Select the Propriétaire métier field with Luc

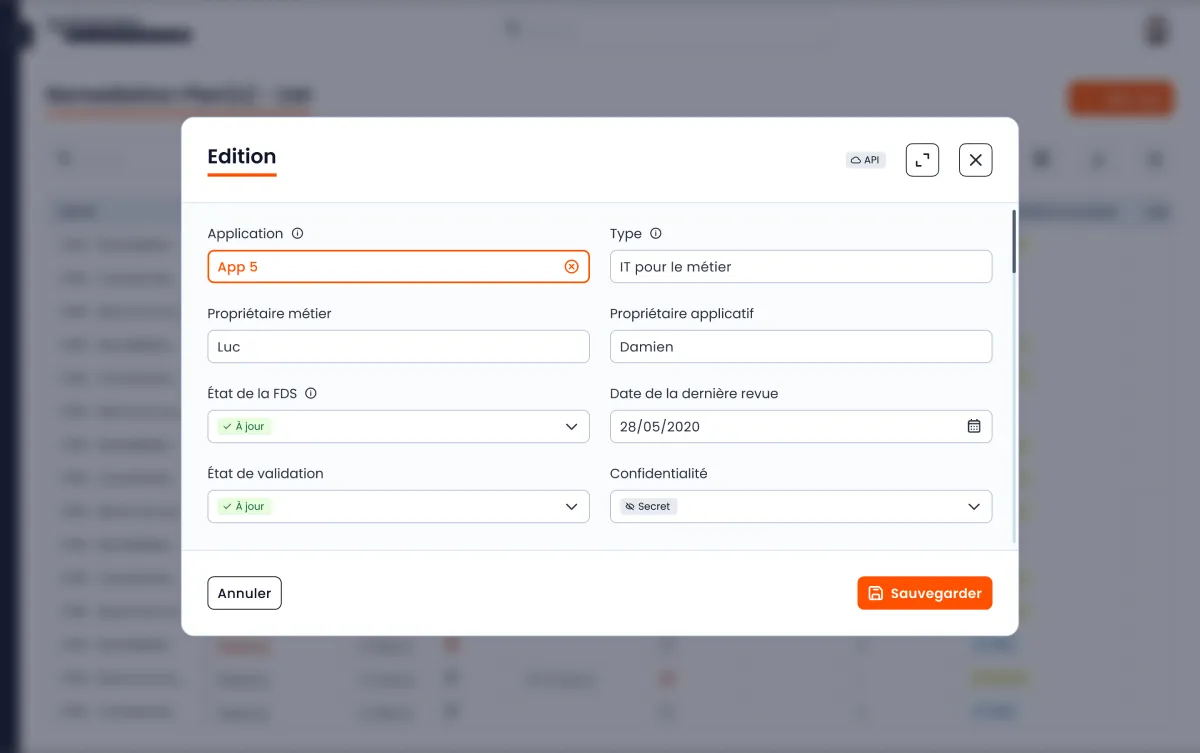pyautogui.click(x=398, y=347)
